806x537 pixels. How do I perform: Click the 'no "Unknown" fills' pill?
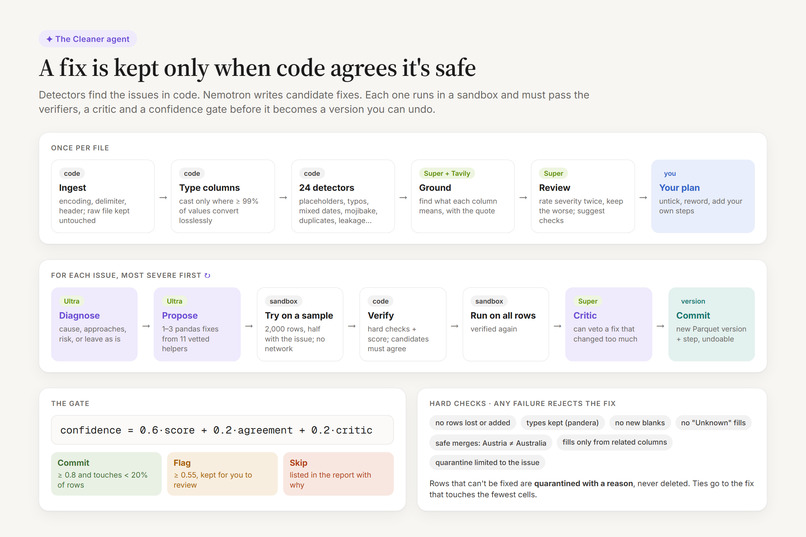[713, 423]
